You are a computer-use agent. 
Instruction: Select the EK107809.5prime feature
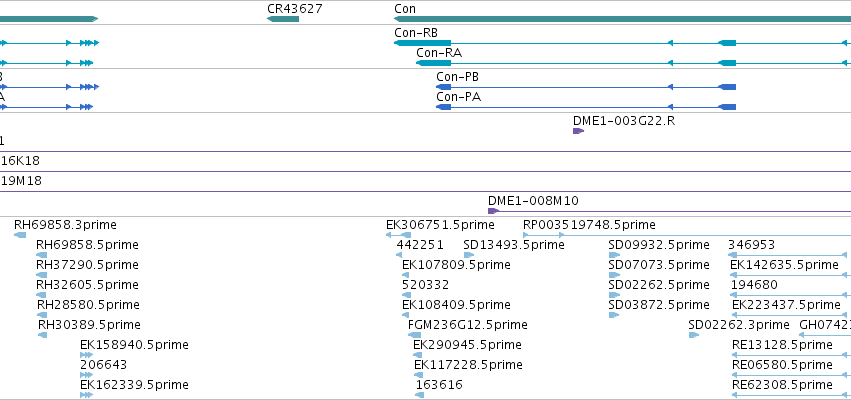point(405,275)
